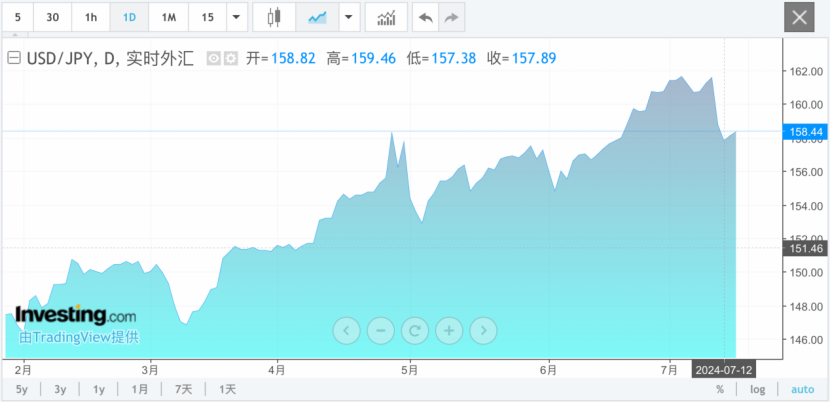Zoom out chart with minus button
830x403 pixels.
[x=381, y=330]
